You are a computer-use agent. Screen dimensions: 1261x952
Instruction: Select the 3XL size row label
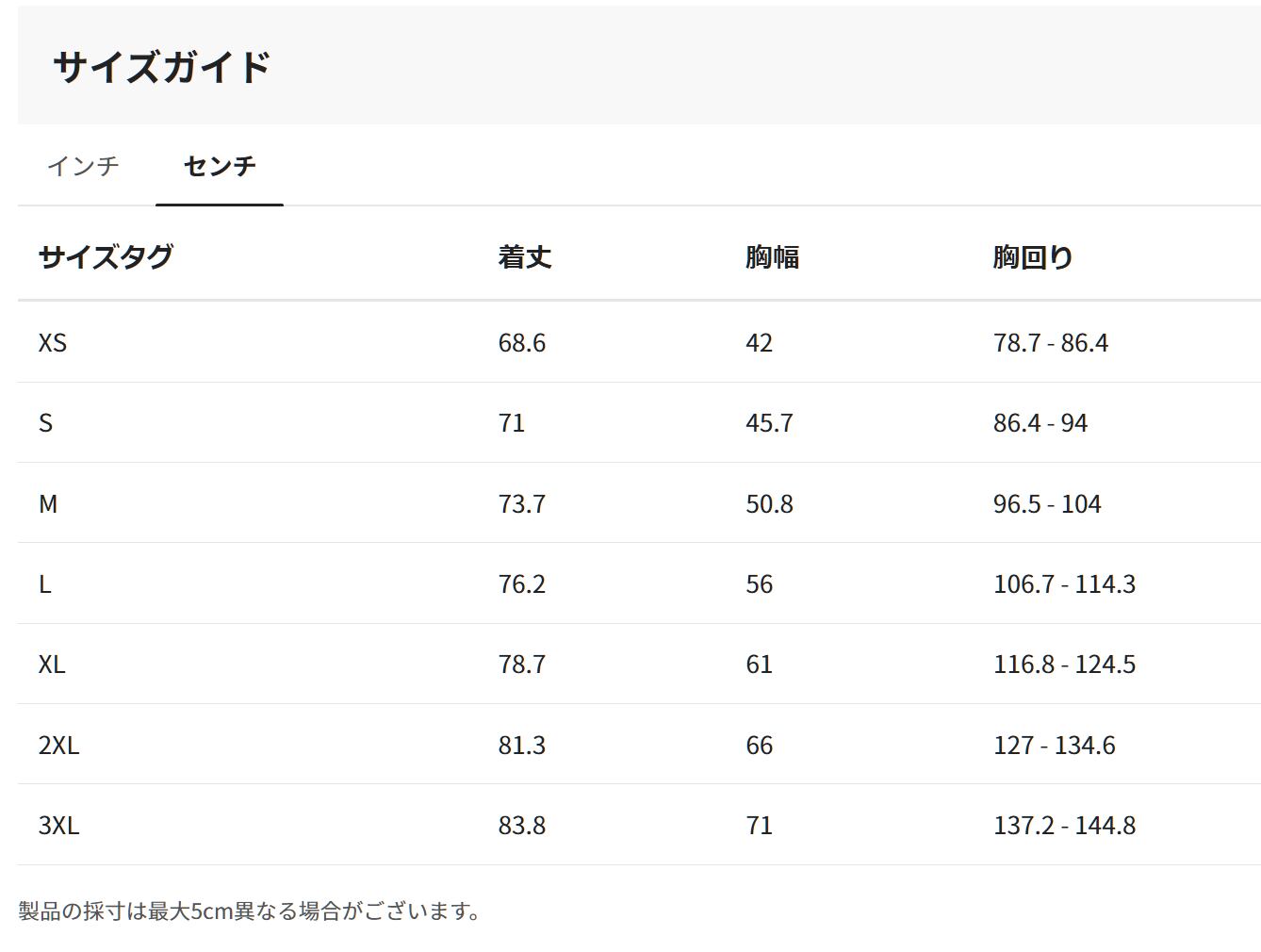point(58,826)
